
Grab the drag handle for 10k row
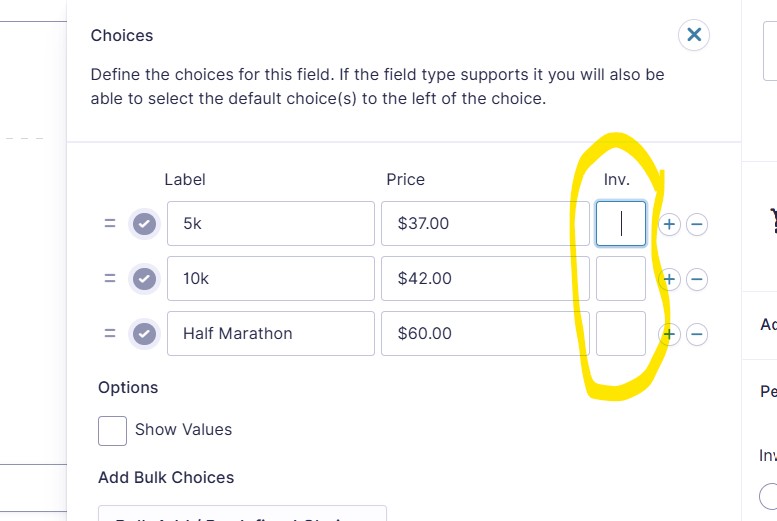110,279
